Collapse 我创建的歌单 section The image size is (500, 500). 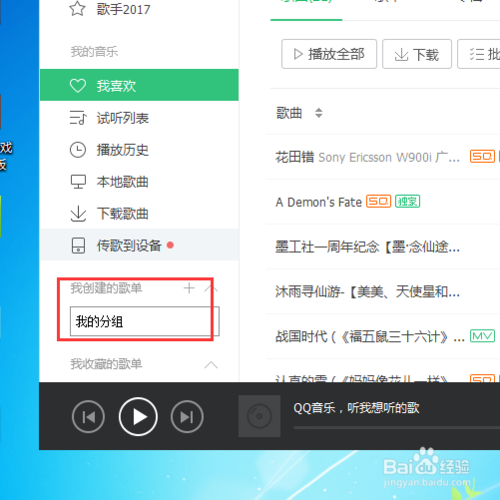pos(211,288)
